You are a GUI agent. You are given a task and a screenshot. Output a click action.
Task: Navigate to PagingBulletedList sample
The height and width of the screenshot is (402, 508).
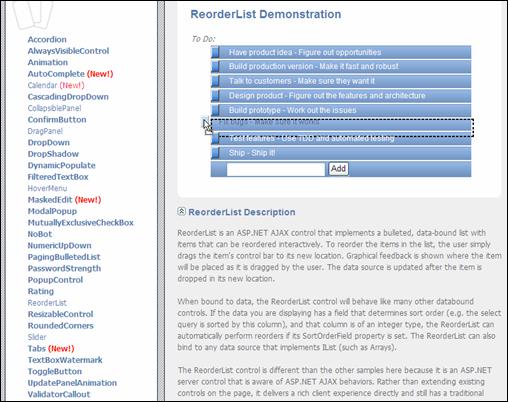click(64, 257)
